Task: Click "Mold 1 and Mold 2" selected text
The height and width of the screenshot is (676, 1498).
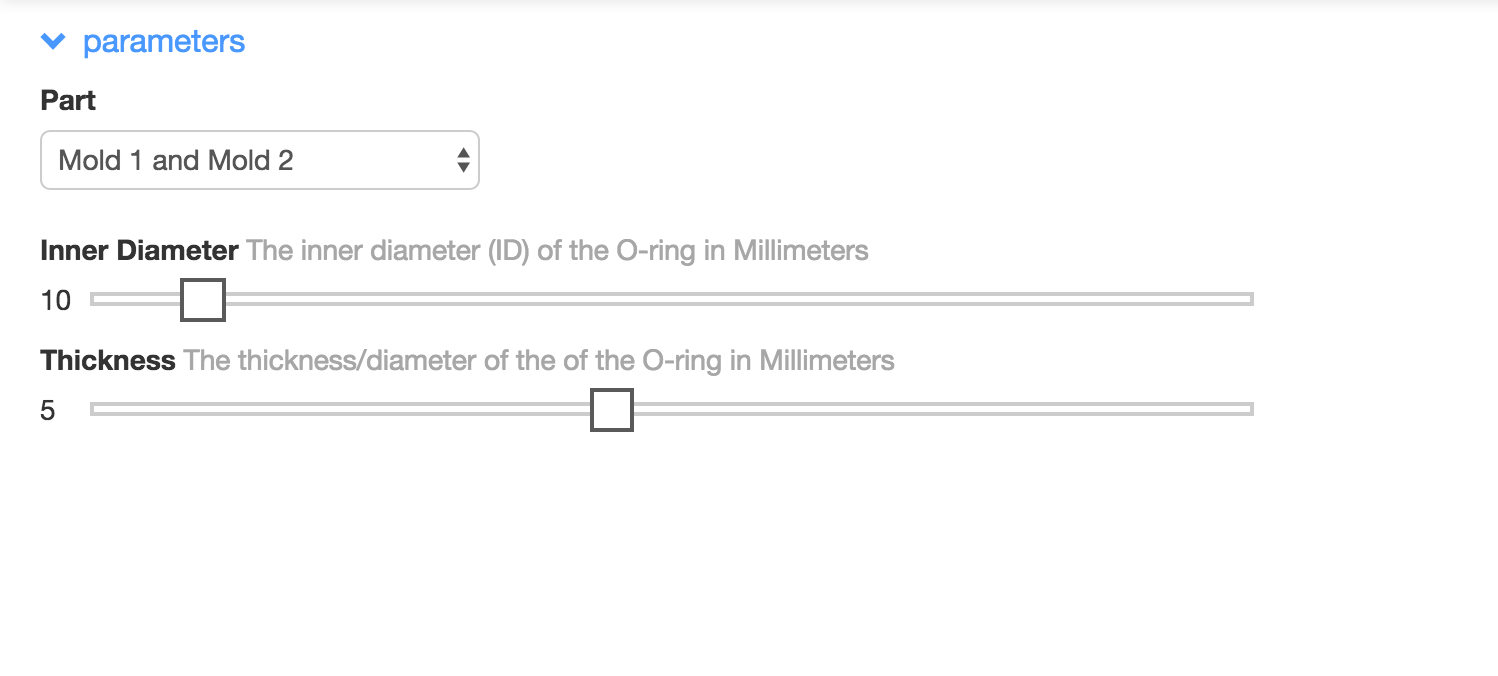Action: tap(176, 160)
